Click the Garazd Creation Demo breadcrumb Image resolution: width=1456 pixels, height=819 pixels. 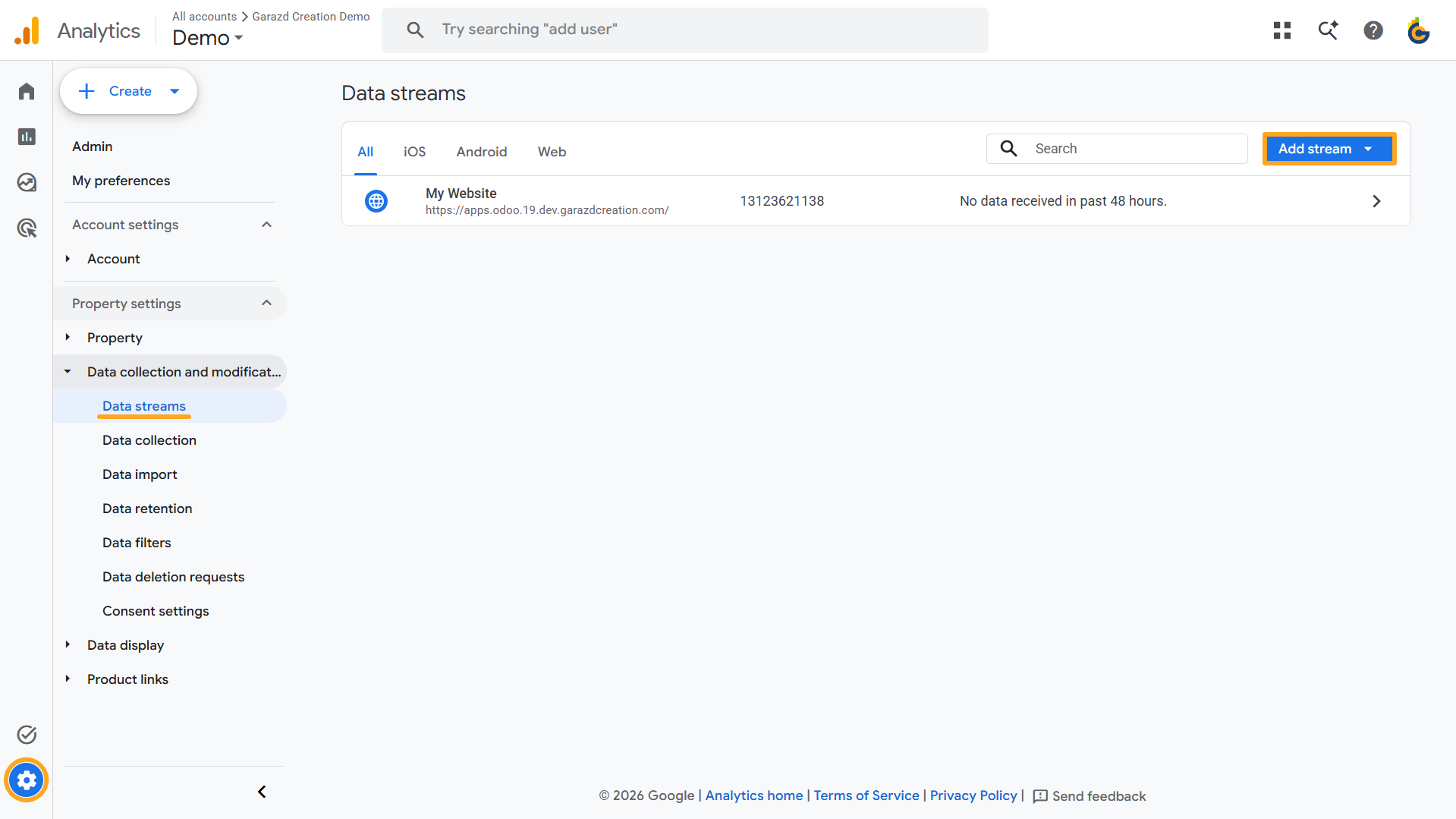coord(311,17)
